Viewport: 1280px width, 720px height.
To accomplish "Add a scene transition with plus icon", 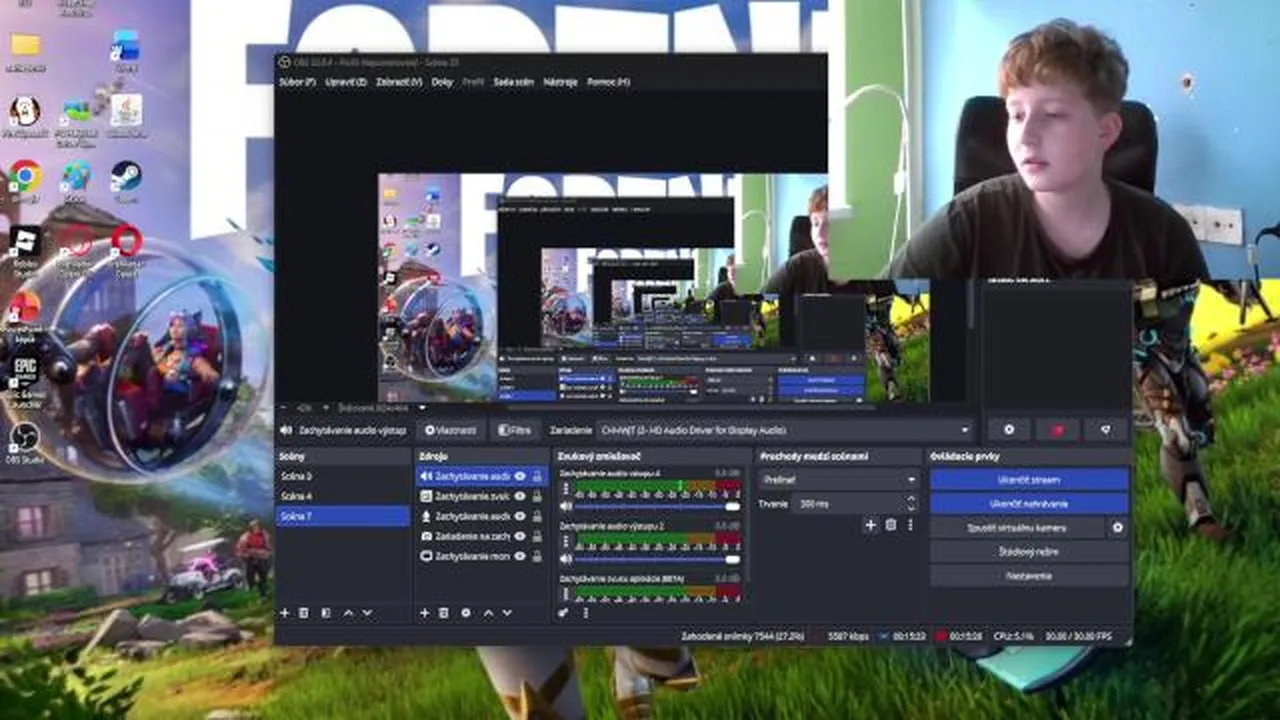I will coord(870,525).
